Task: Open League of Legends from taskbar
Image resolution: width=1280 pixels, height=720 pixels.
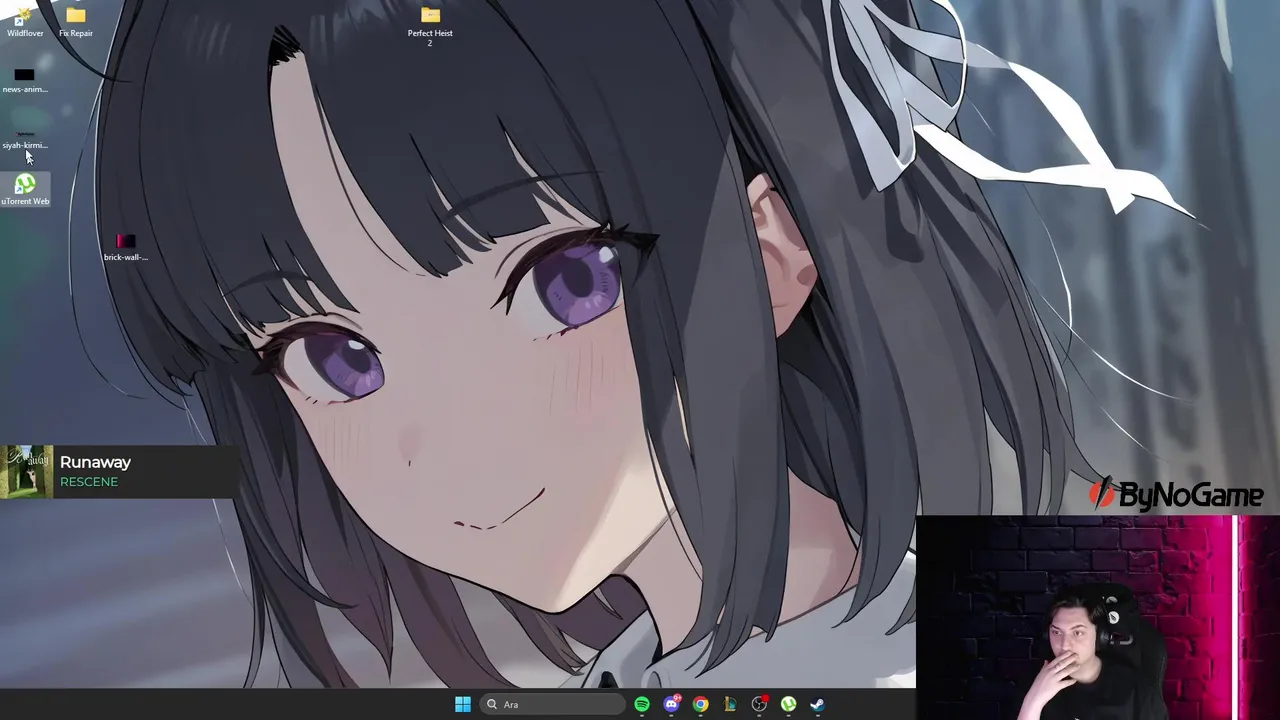Action: [x=730, y=704]
